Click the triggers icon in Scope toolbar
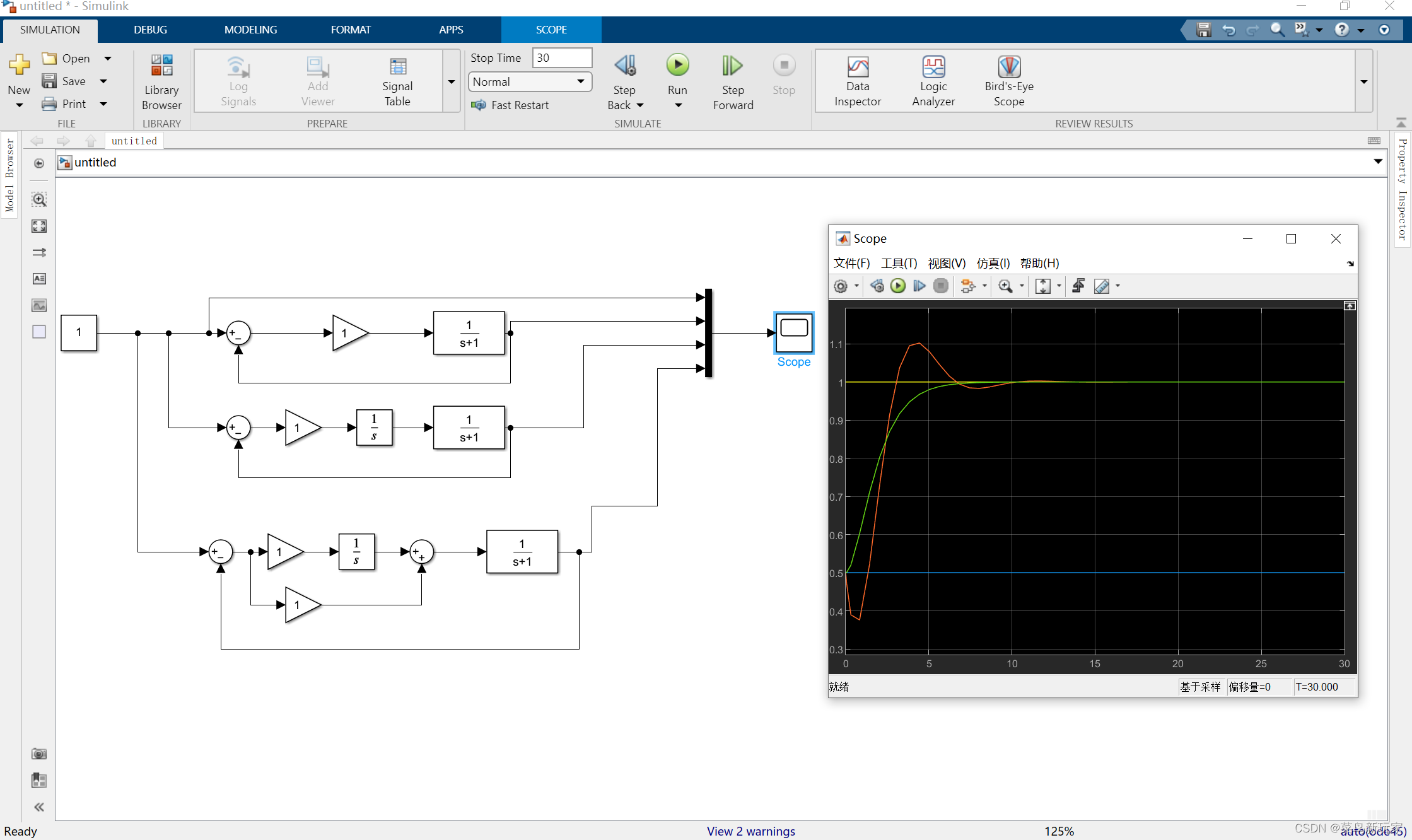Screen dimensions: 1412x840 (x=1078, y=286)
